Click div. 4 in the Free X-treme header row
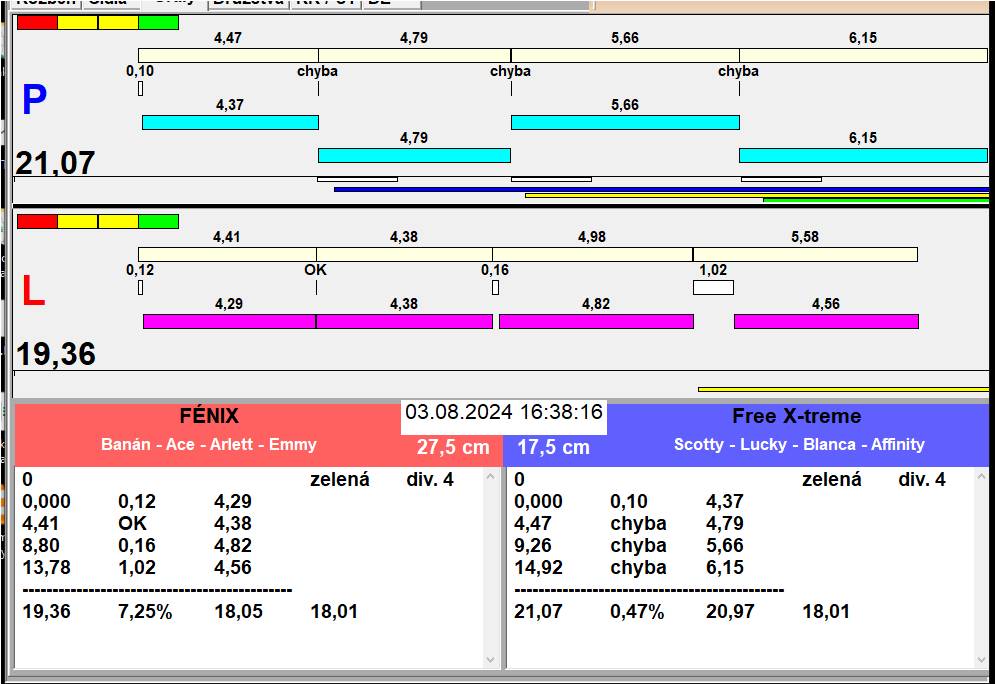Screen dimensions: 995x684 921,479
